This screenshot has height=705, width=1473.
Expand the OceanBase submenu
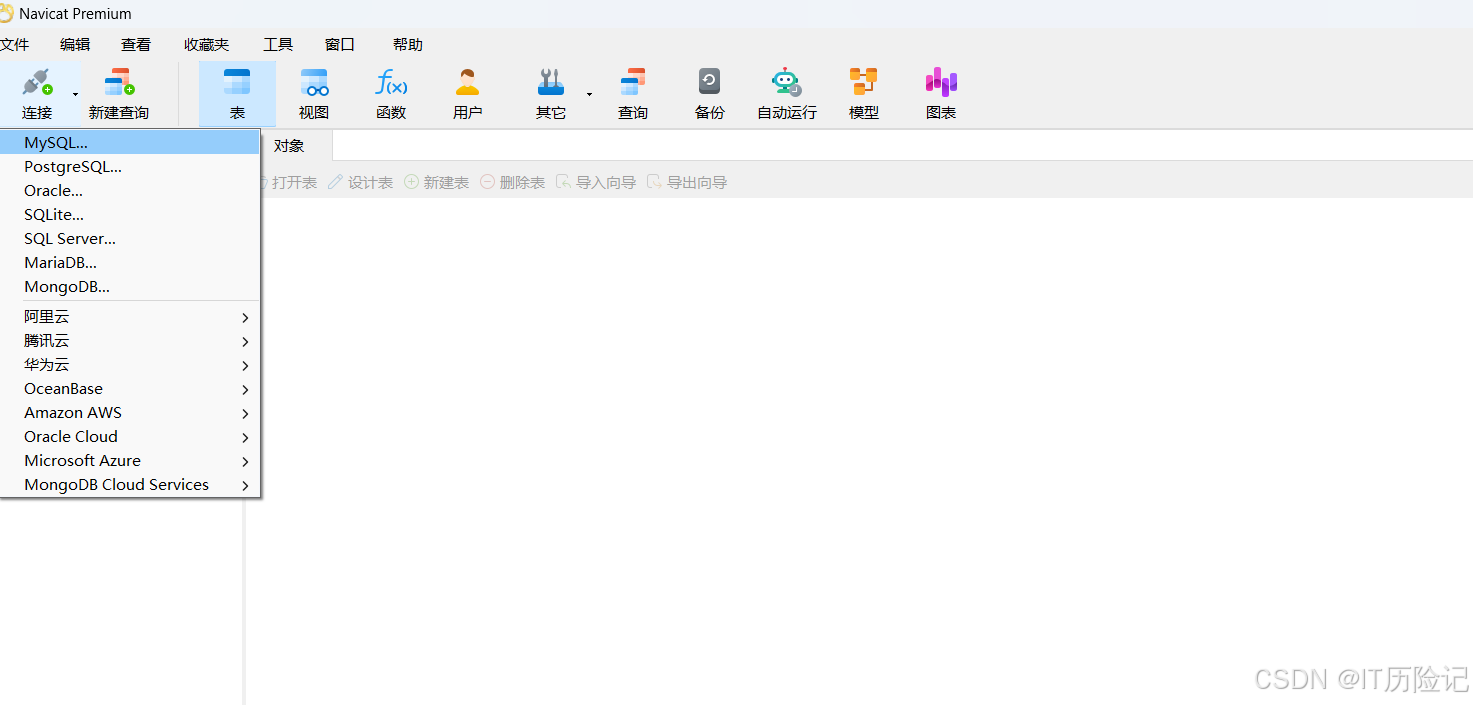pyautogui.click(x=130, y=389)
